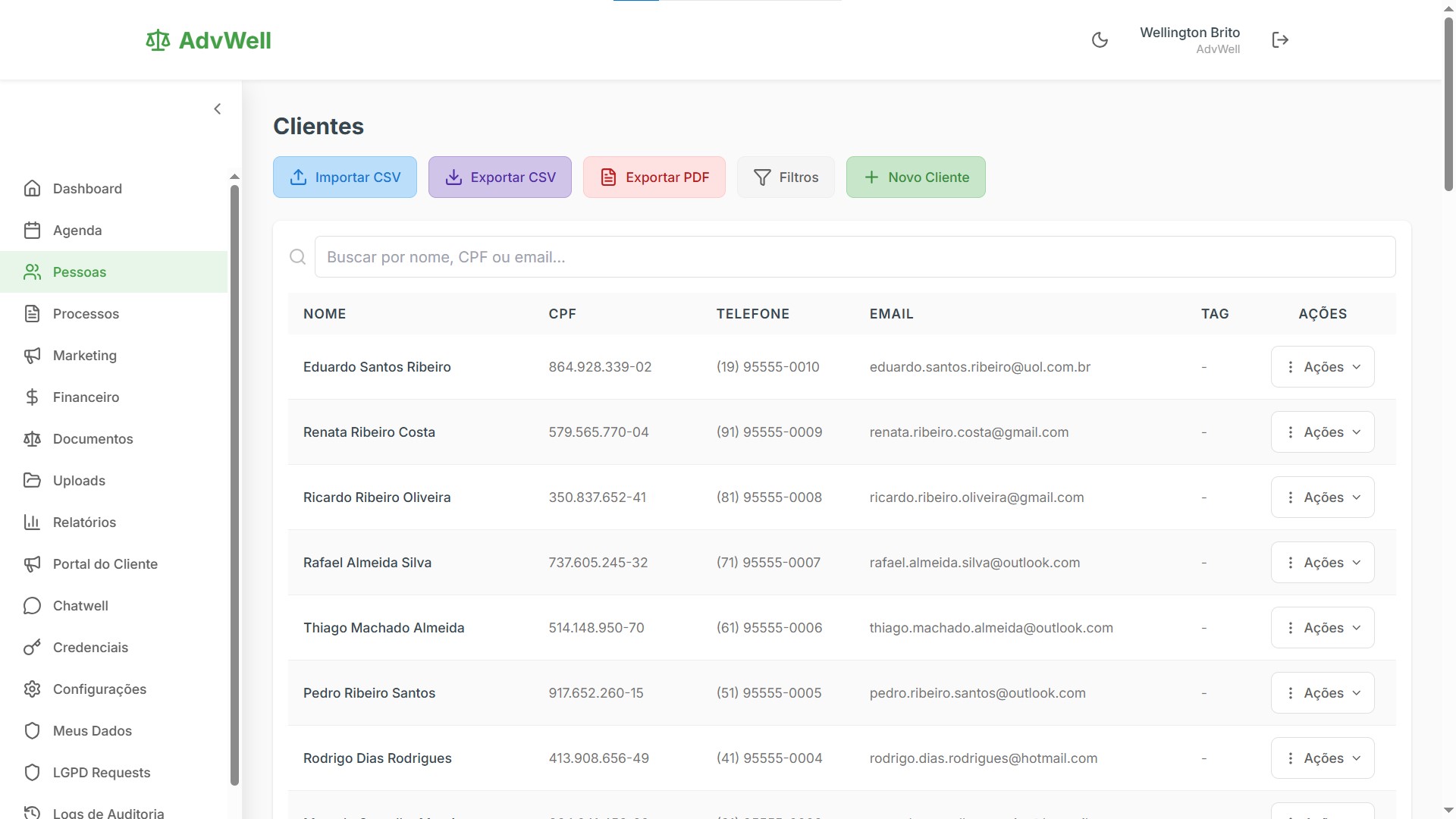Viewport: 1456px width, 819px height.
Task: Click the AdvWell scales logo icon
Action: (x=158, y=40)
